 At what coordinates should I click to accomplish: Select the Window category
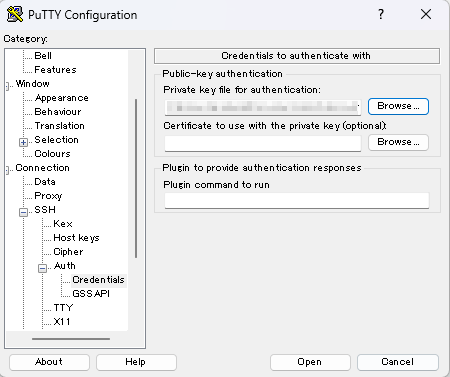(32, 84)
